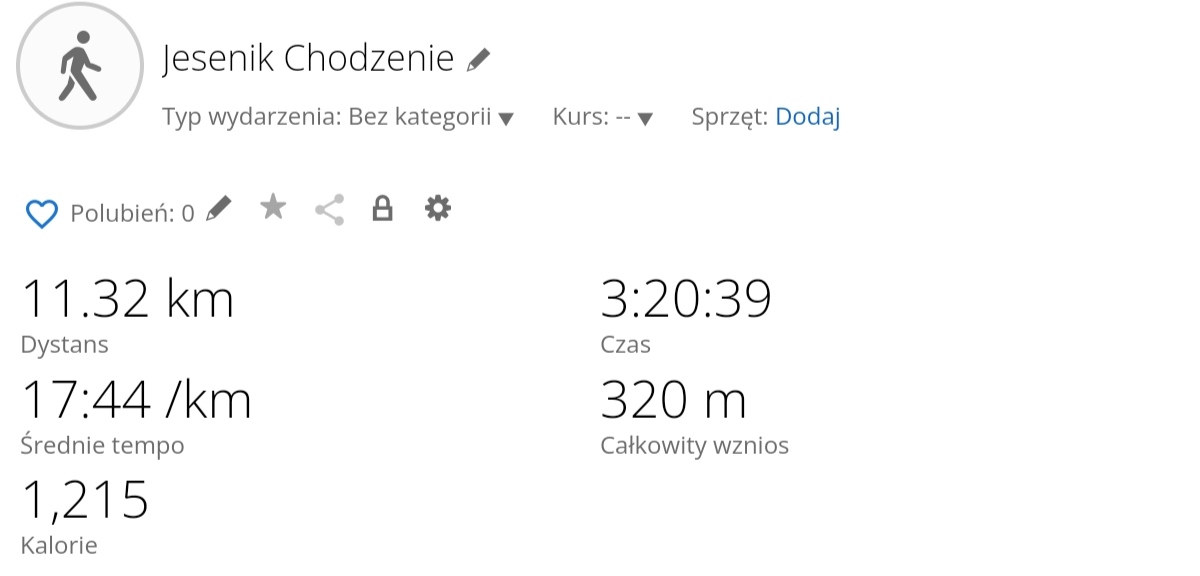The height and width of the screenshot is (576, 1200).
Task: Expand the Typ wydarzenia dropdown
Action: click(x=506, y=119)
